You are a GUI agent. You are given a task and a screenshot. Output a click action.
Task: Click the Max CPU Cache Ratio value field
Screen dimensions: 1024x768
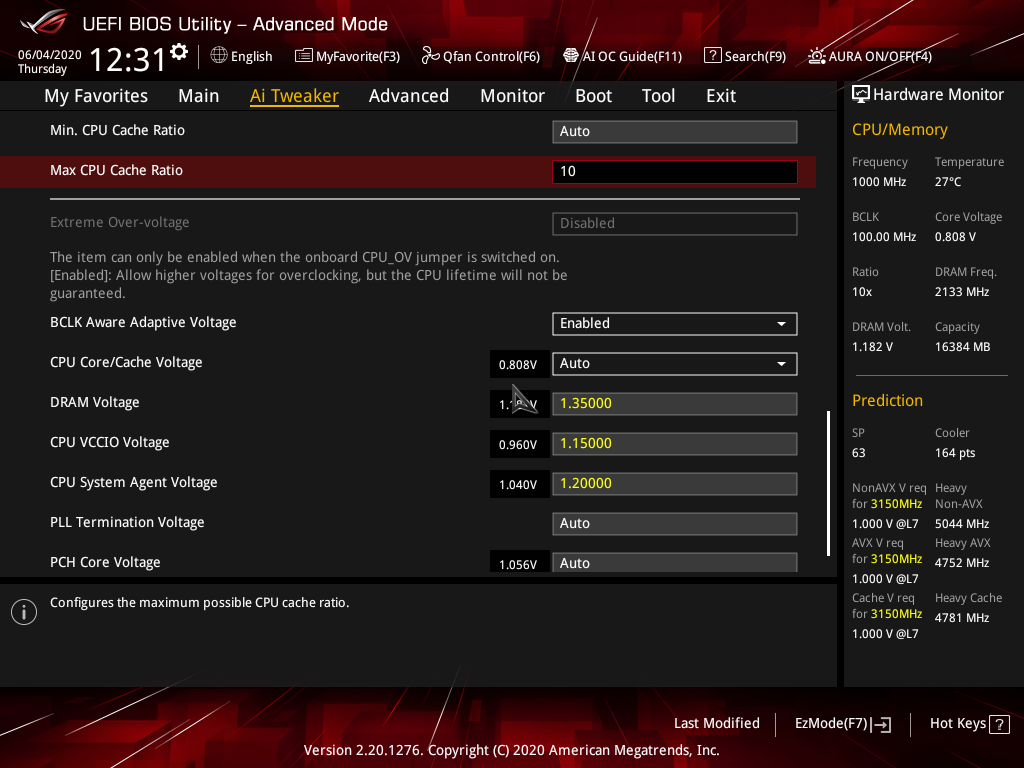pos(674,171)
